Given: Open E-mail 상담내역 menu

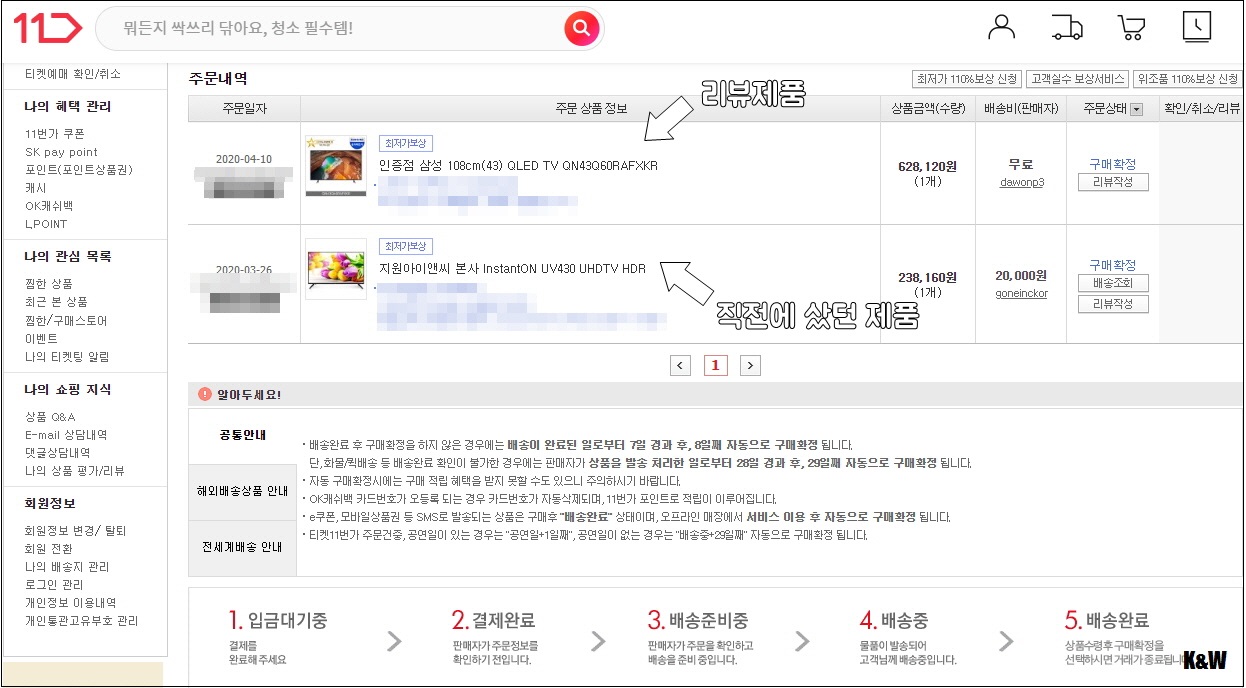Looking at the screenshot, I should pyautogui.click(x=66, y=435).
